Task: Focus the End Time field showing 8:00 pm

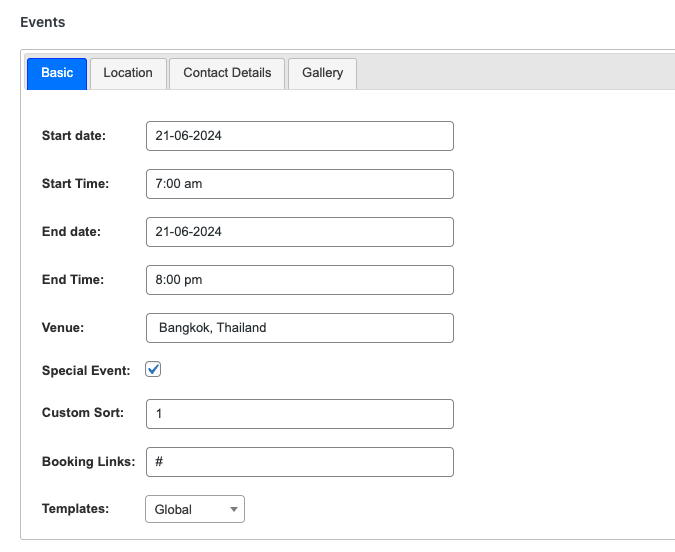Action: point(299,280)
